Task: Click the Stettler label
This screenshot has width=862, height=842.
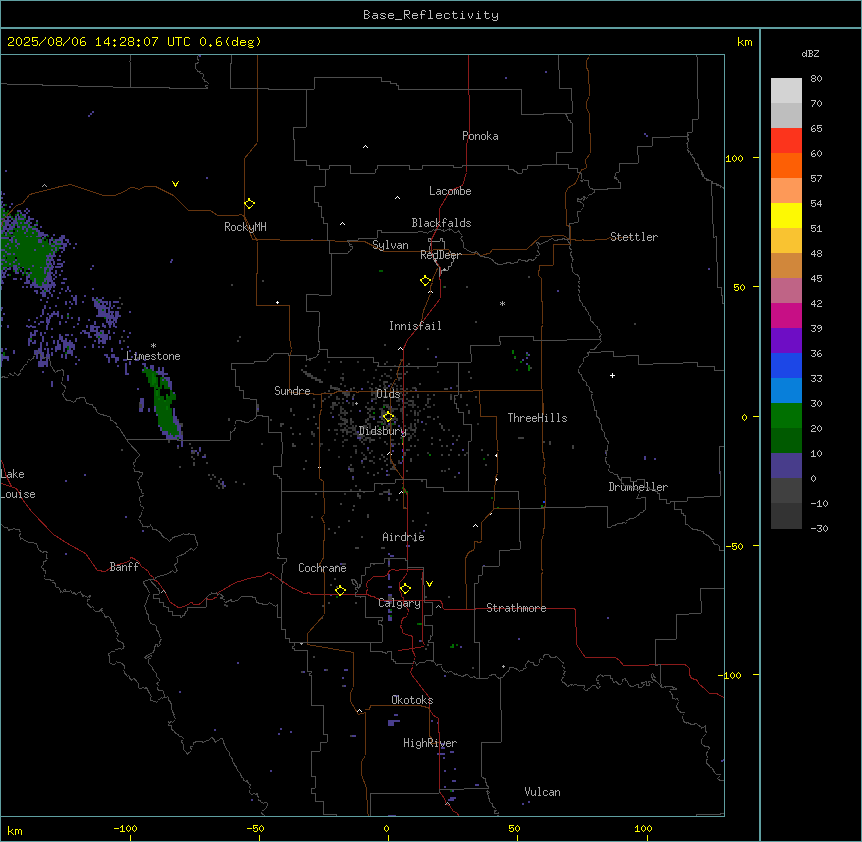Action: click(634, 237)
